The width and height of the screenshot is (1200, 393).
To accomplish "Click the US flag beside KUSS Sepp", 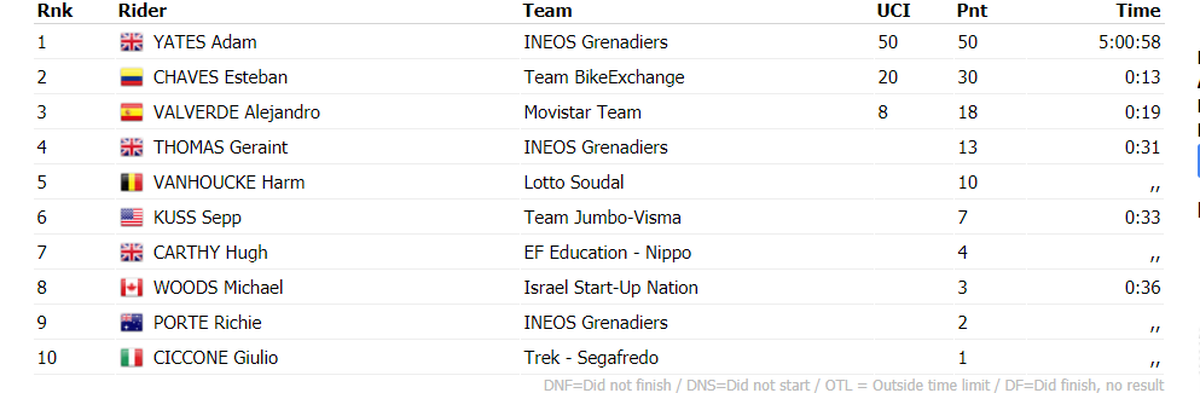I will pyautogui.click(x=131, y=217).
